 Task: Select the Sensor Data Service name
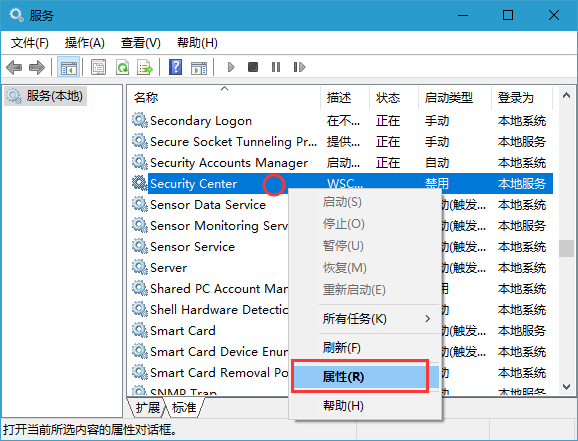tap(208, 205)
